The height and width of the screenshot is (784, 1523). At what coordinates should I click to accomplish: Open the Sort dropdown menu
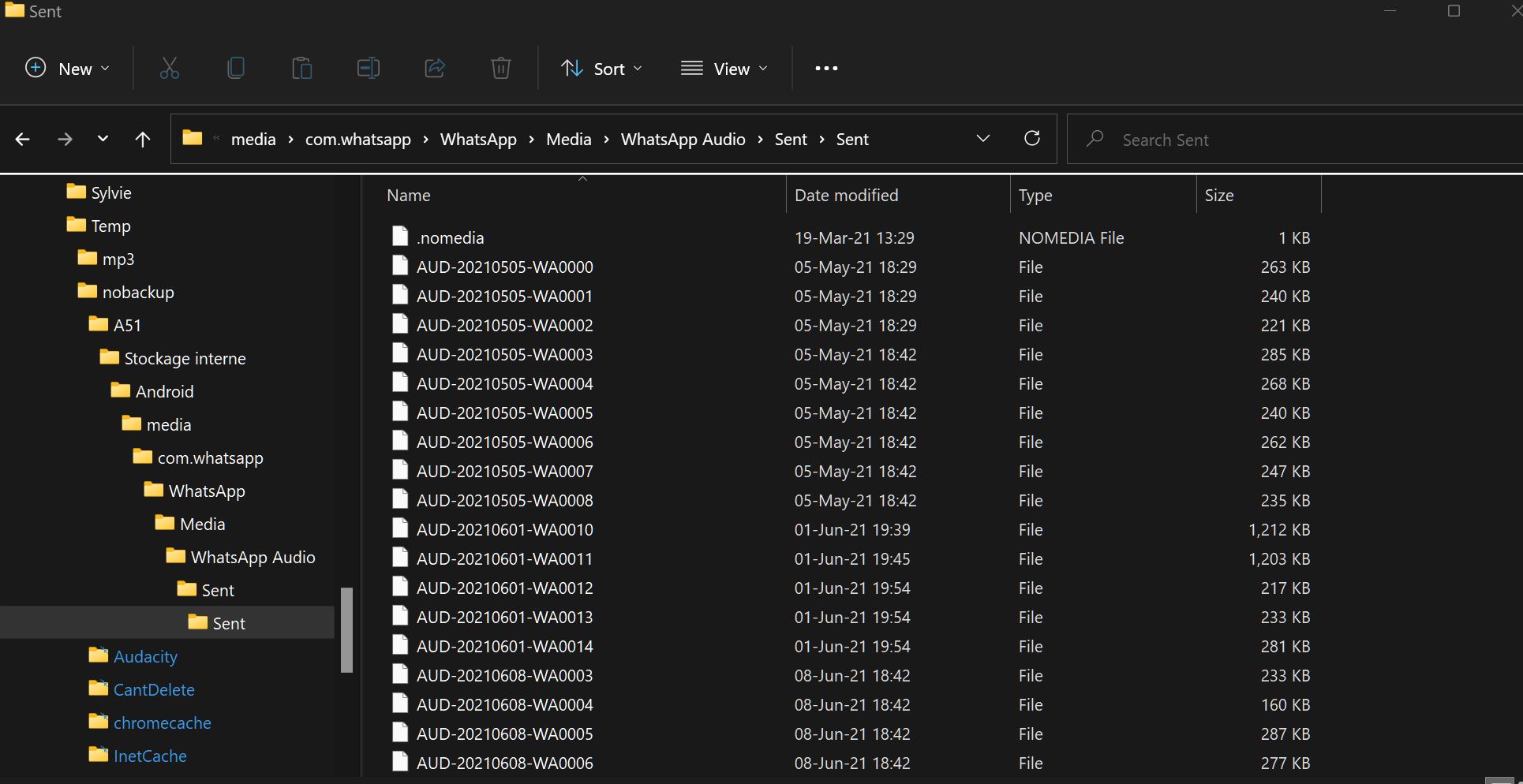(602, 69)
